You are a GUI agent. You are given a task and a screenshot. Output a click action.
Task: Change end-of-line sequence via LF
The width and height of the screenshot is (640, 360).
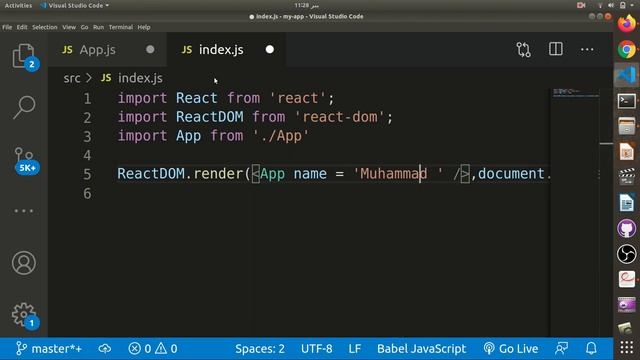point(354,349)
